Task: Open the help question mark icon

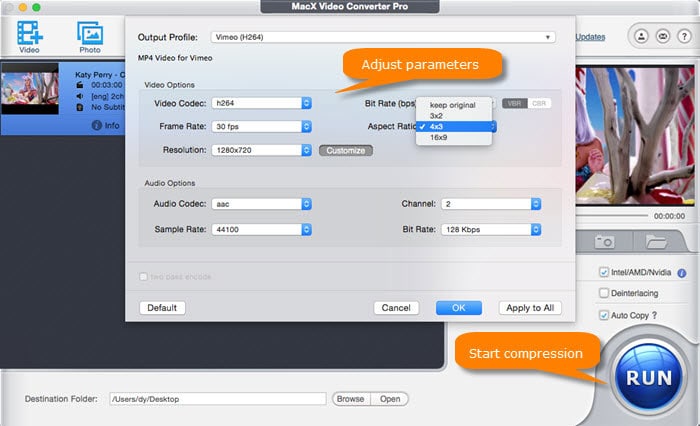Action: [x=684, y=36]
